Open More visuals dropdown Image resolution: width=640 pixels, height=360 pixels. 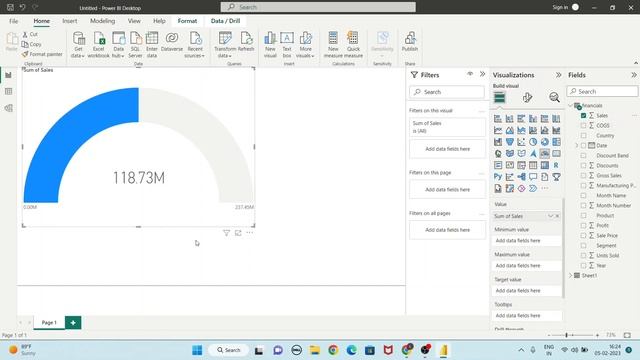pyautogui.click(x=305, y=44)
